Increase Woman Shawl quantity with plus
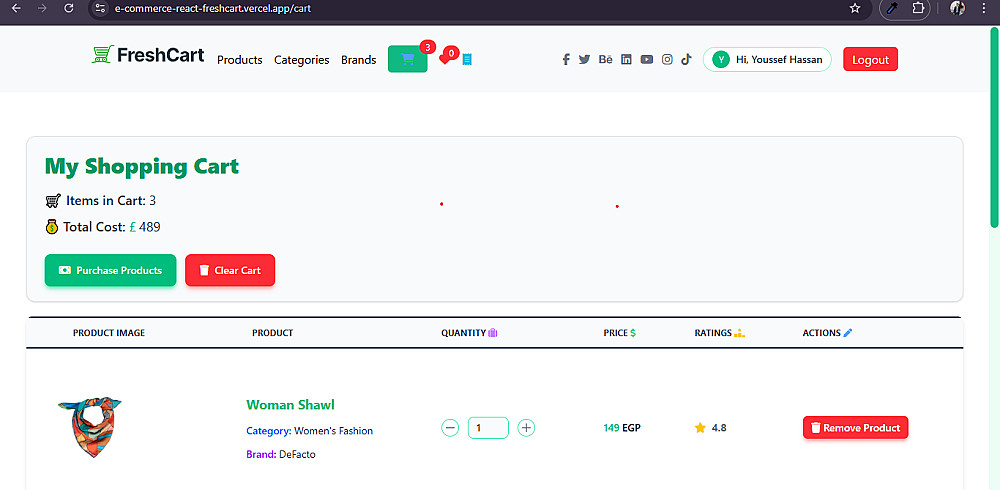Image resolution: width=1000 pixels, height=490 pixels. tap(526, 427)
